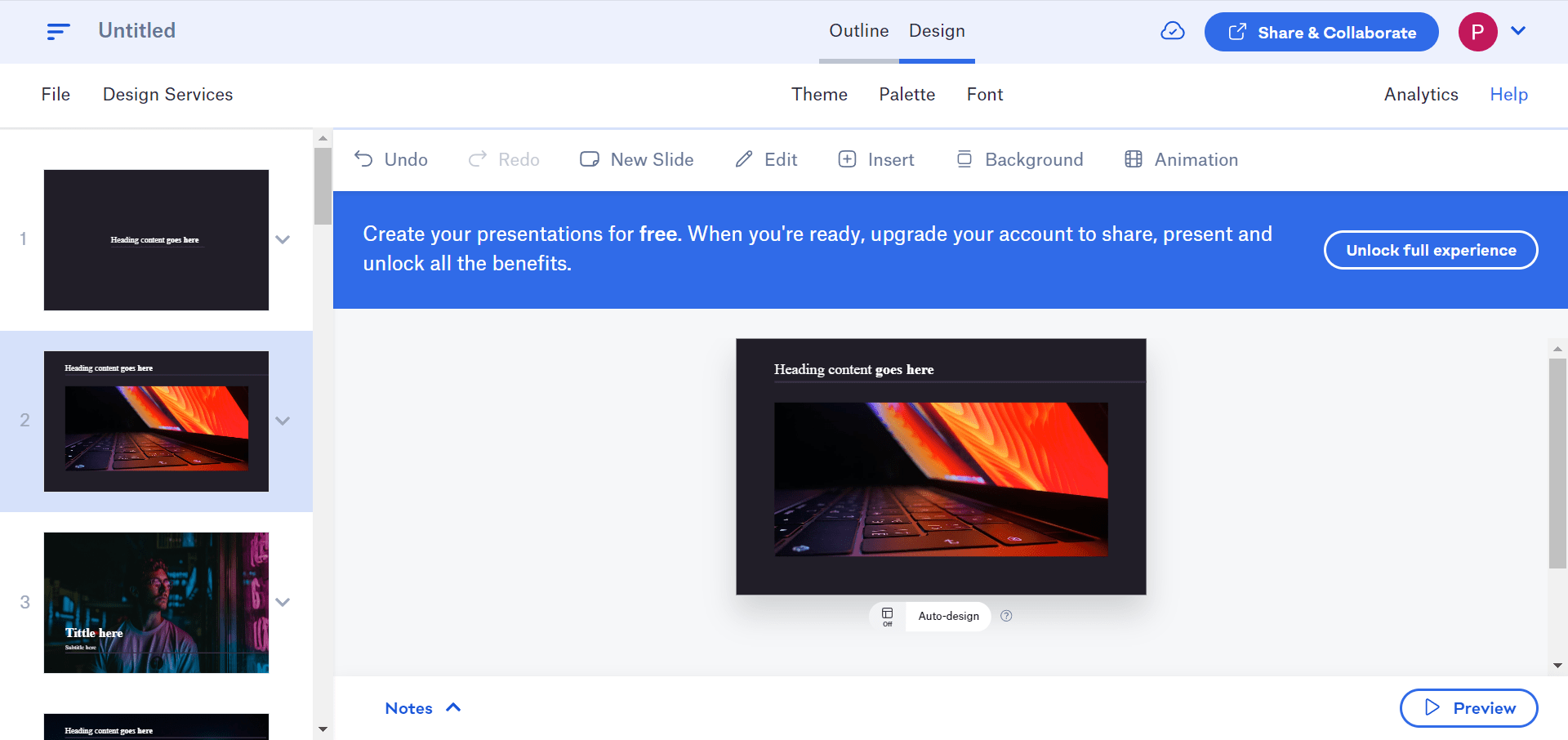Open the account dropdown arrow
This screenshot has width=1568, height=740.
pos(1518,31)
